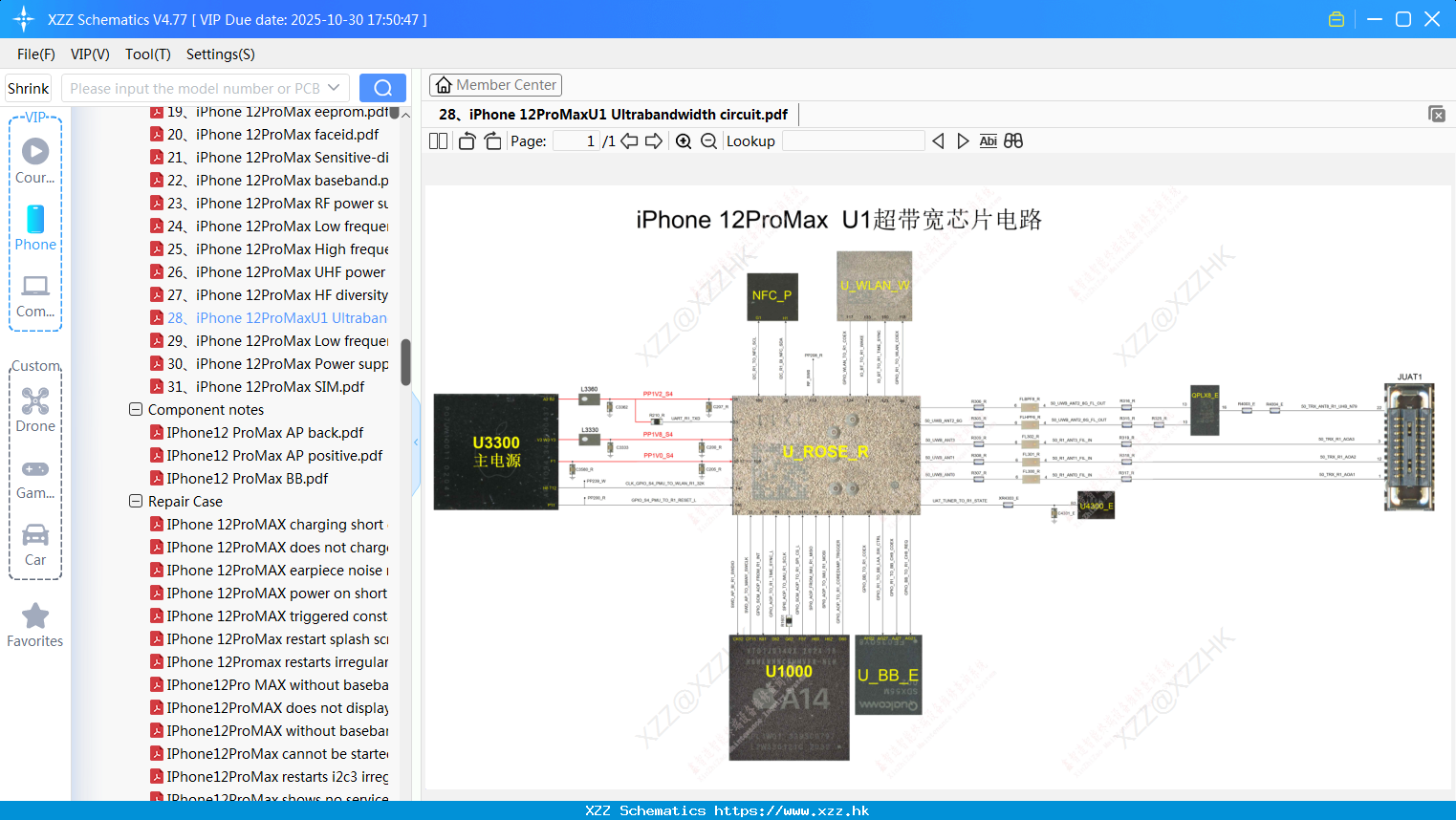The width and height of the screenshot is (1456, 820).
Task: Open the Car category
Action: pos(35,545)
